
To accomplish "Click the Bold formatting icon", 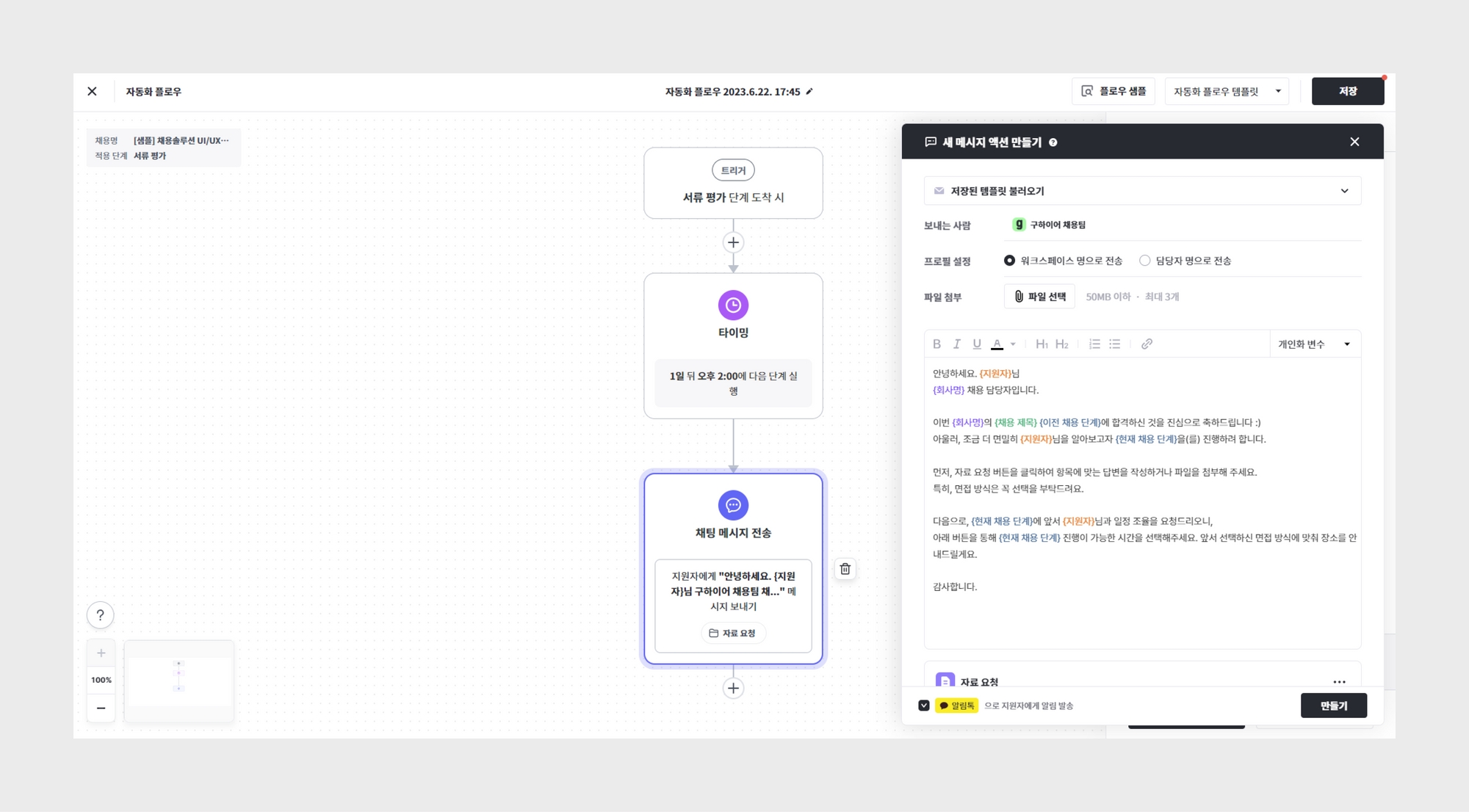I will point(936,344).
